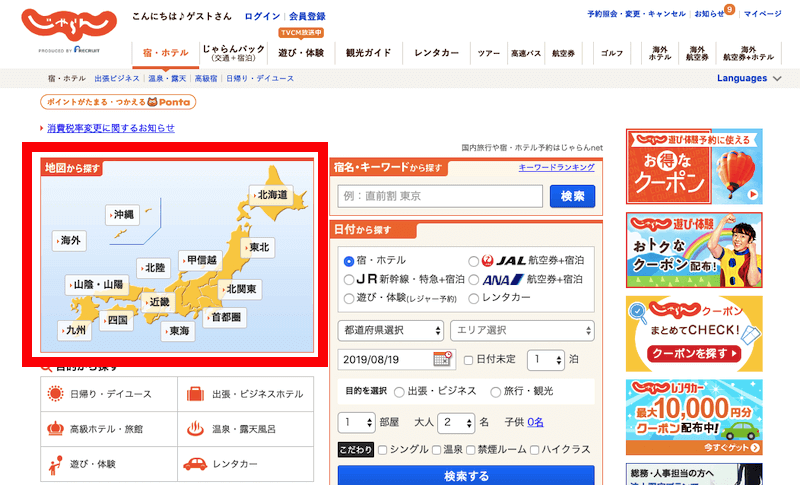Open the キーワードランキング link

(x=557, y=167)
